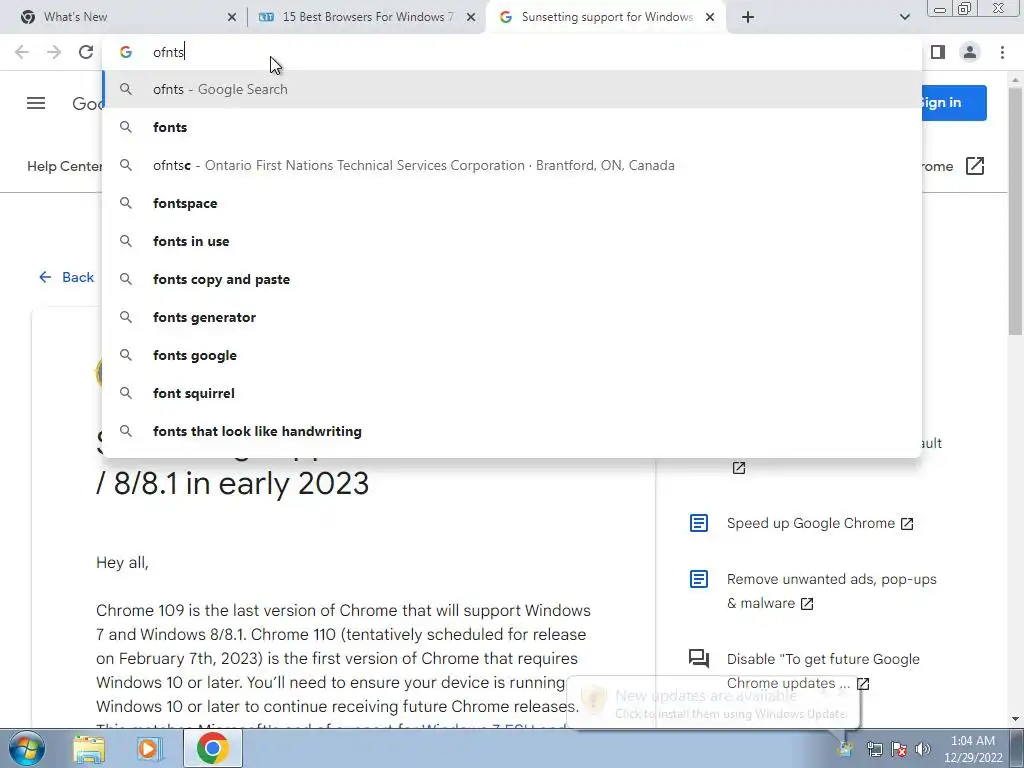Click the article icon beside Speed up Google Chrome
Screen dimensions: 1024x768
699,523
